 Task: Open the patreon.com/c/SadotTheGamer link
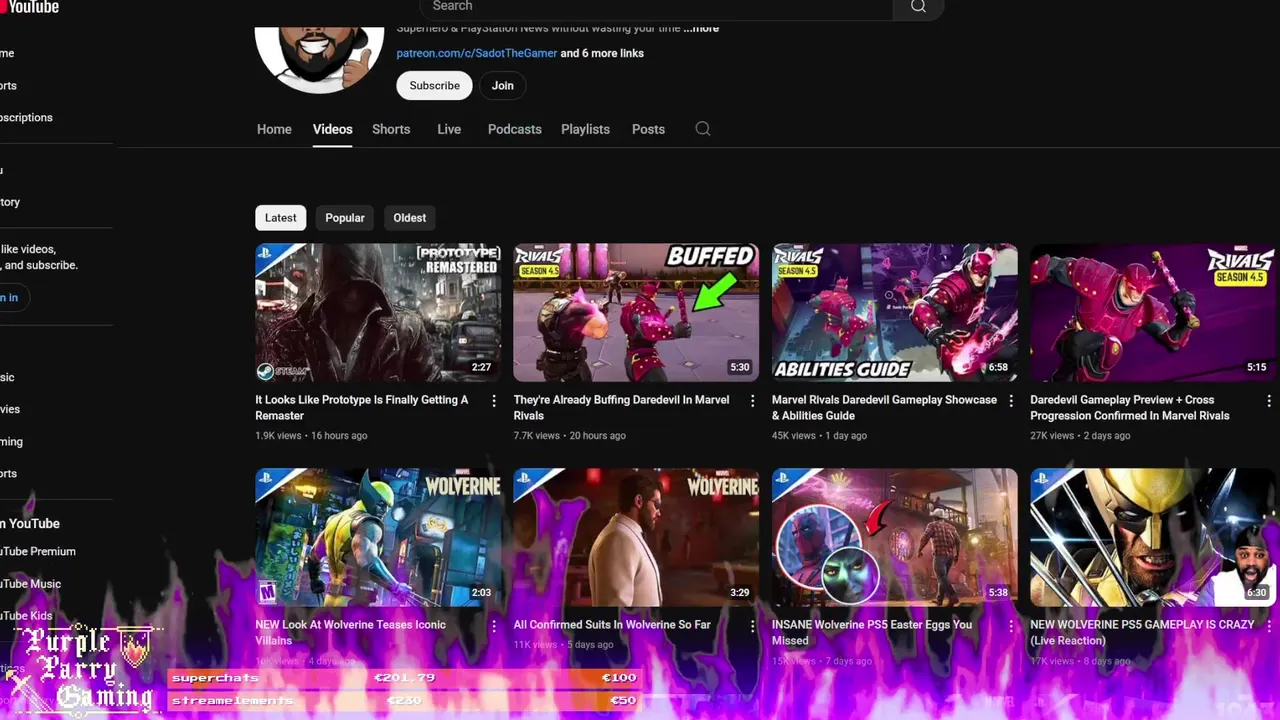(x=476, y=53)
